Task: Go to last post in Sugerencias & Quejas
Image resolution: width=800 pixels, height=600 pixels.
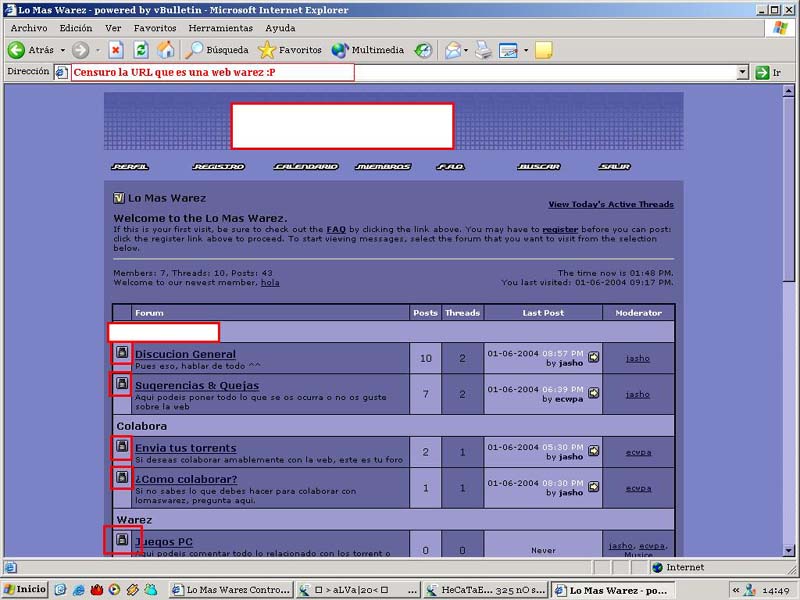Action: [x=593, y=393]
